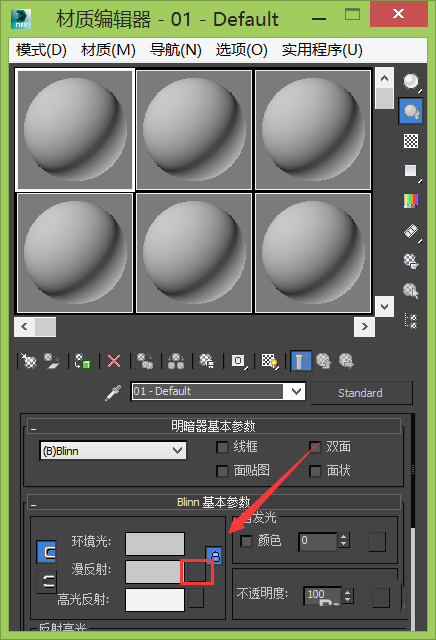Toggle the checkered Background icon

(411, 141)
